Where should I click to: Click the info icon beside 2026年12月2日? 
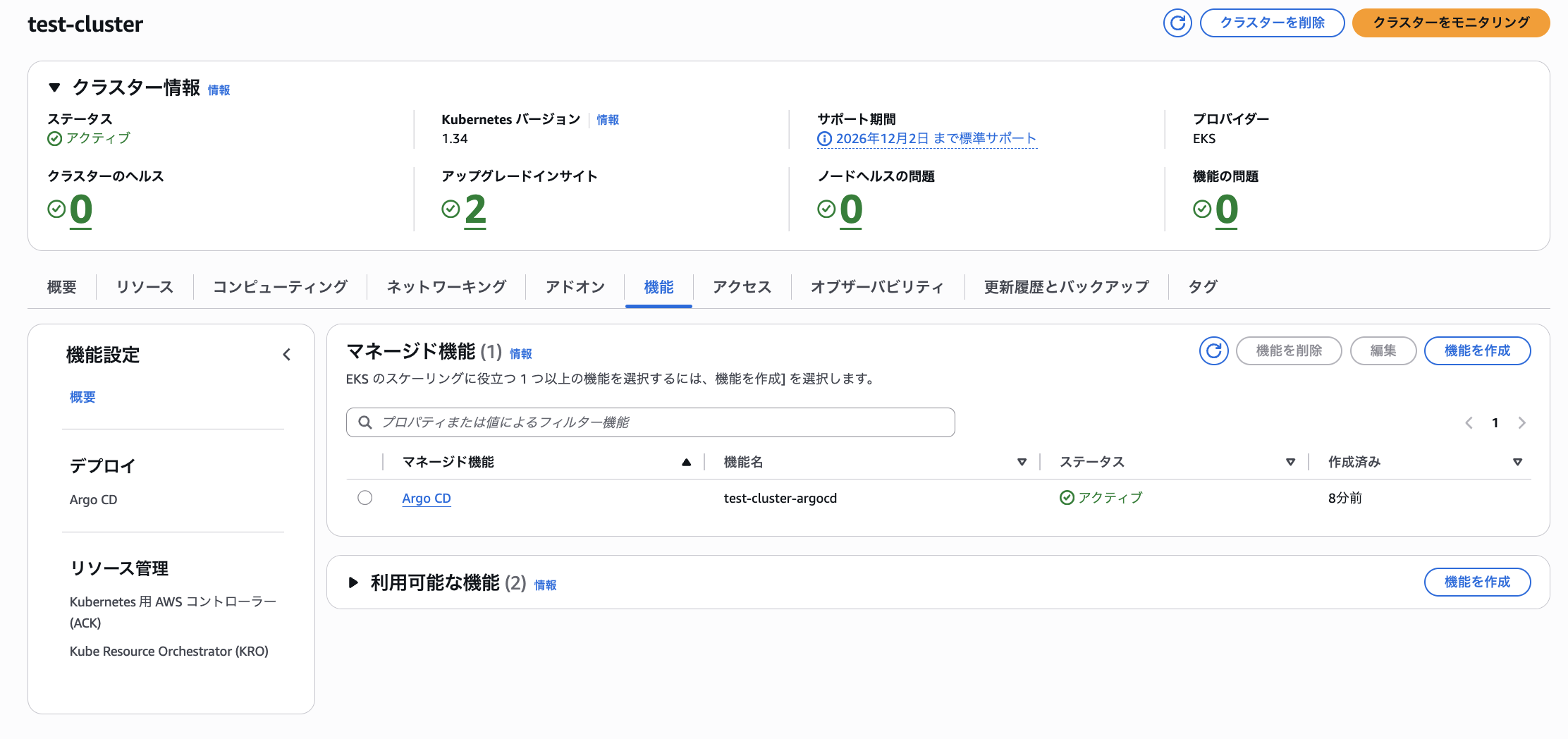[825, 139]
